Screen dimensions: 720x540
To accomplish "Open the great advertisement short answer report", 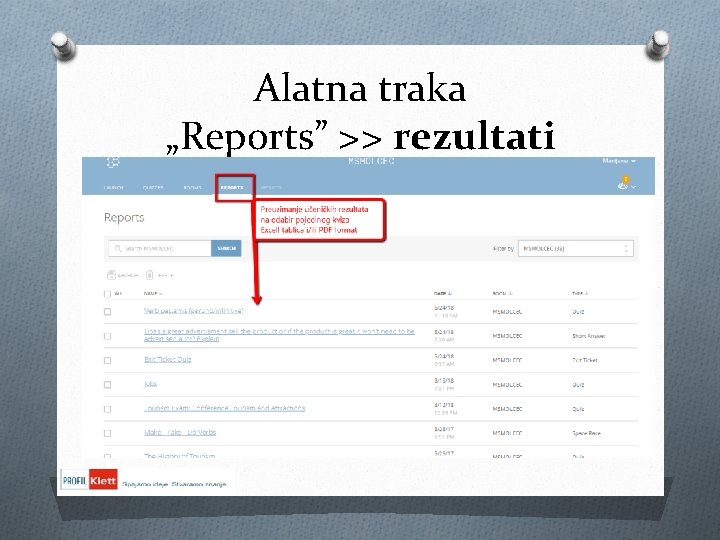I will pyautogui.click(x=279, y=335).
